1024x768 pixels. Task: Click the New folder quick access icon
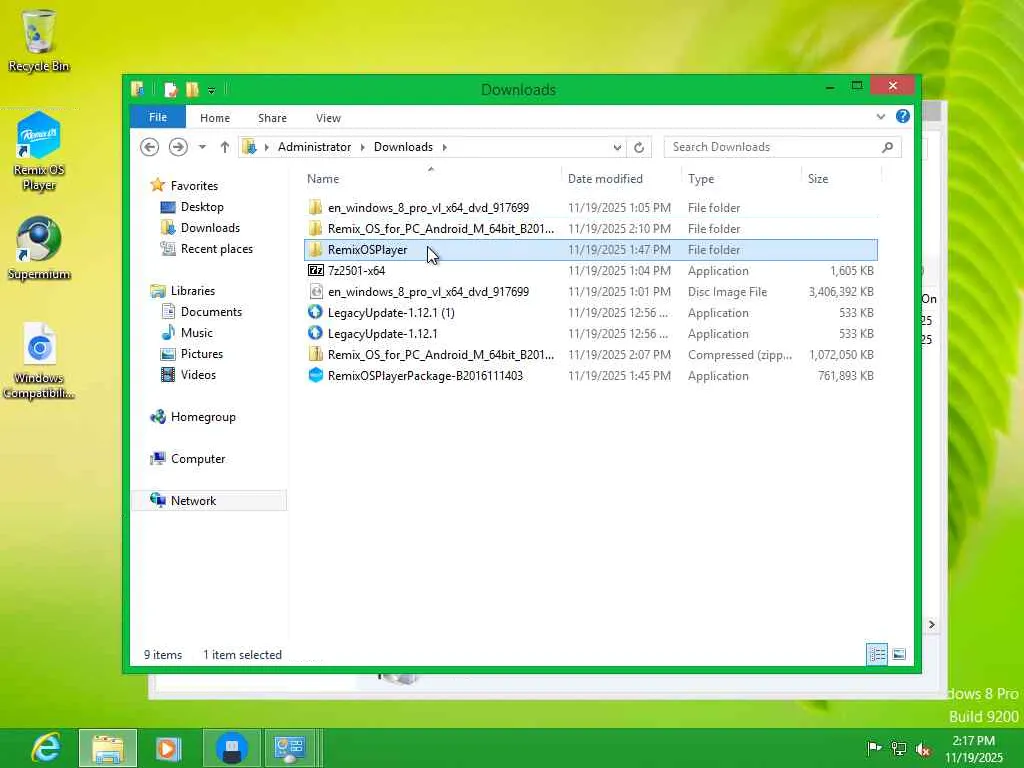[192, 89]
